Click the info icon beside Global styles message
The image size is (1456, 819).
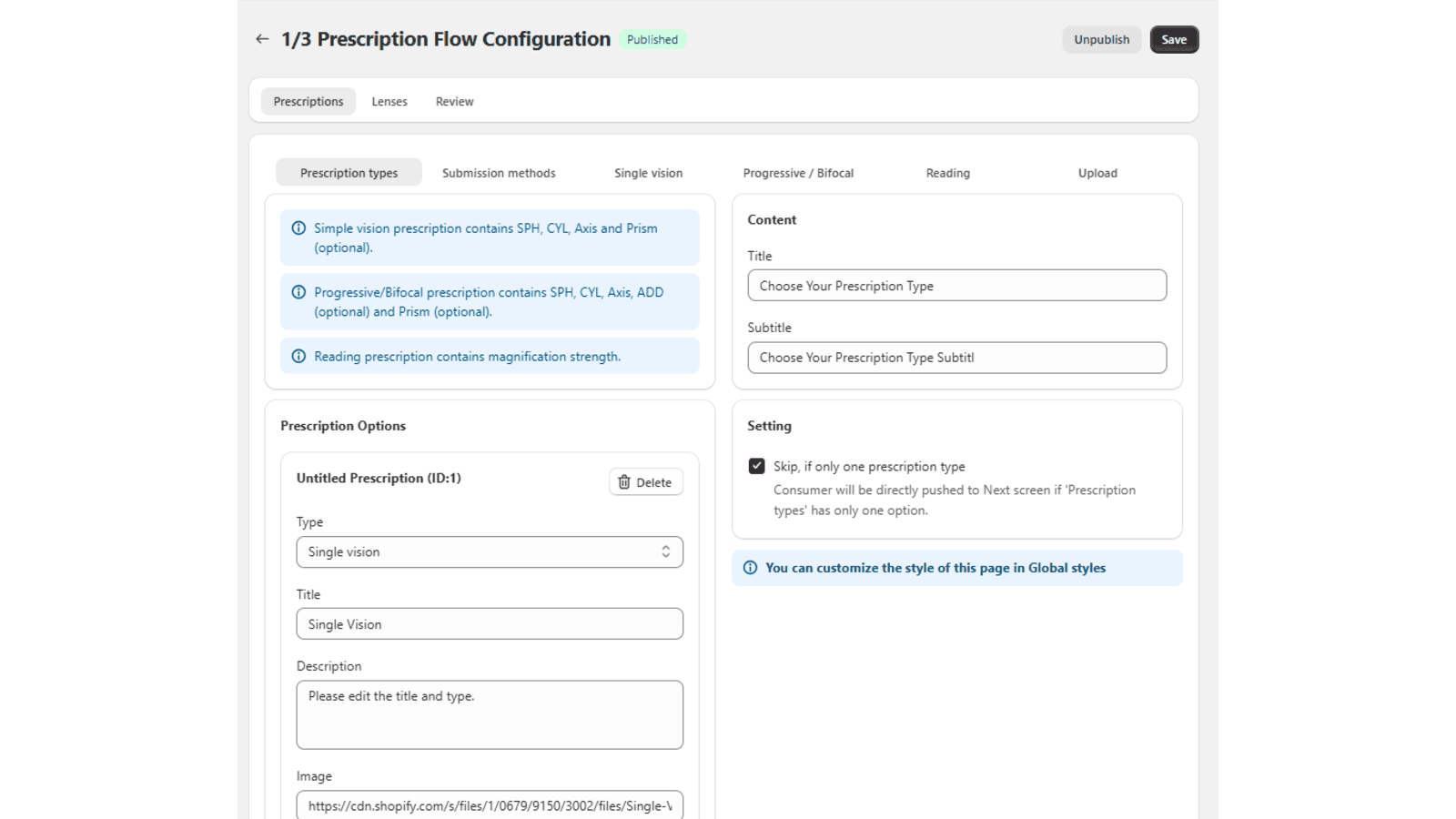coord(749,568)
